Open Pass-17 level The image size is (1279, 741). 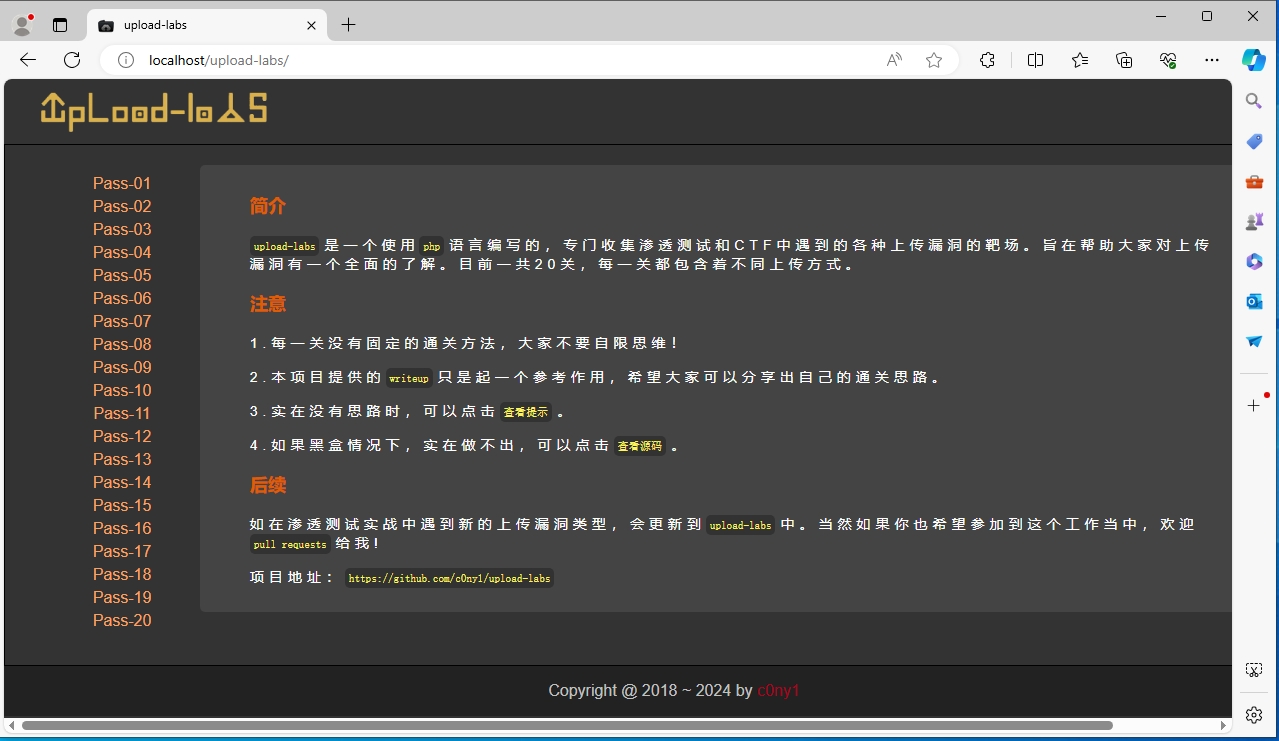122,551
